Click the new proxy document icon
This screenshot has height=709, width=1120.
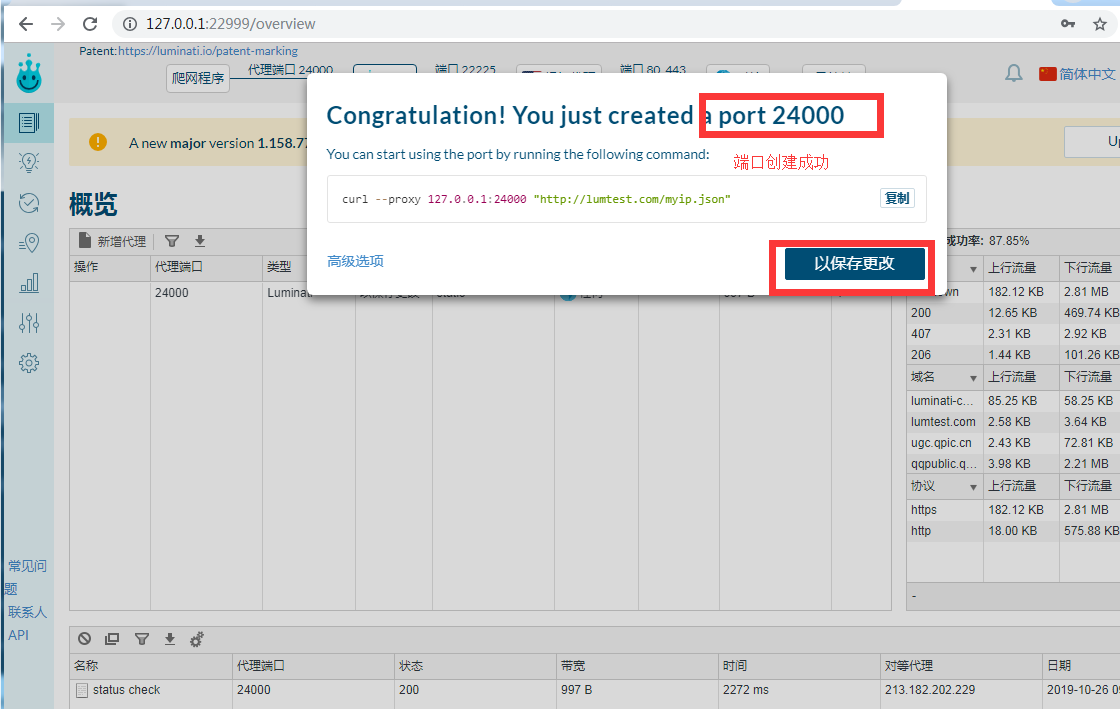[84, 241]
